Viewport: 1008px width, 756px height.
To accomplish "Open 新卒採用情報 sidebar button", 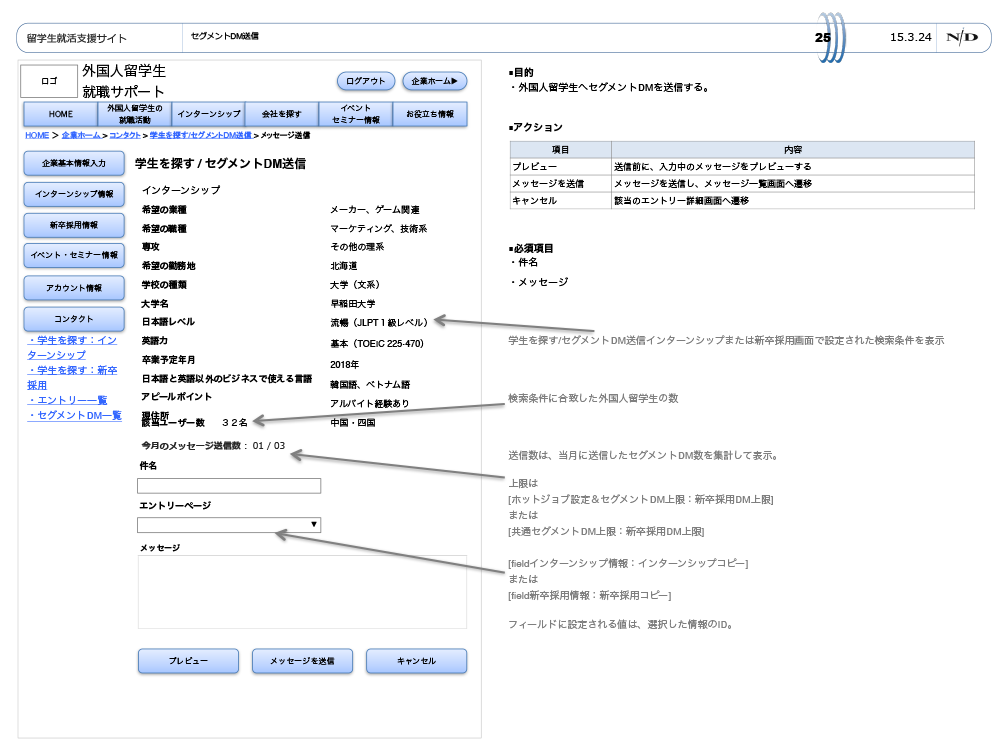I will pos(74,225).
